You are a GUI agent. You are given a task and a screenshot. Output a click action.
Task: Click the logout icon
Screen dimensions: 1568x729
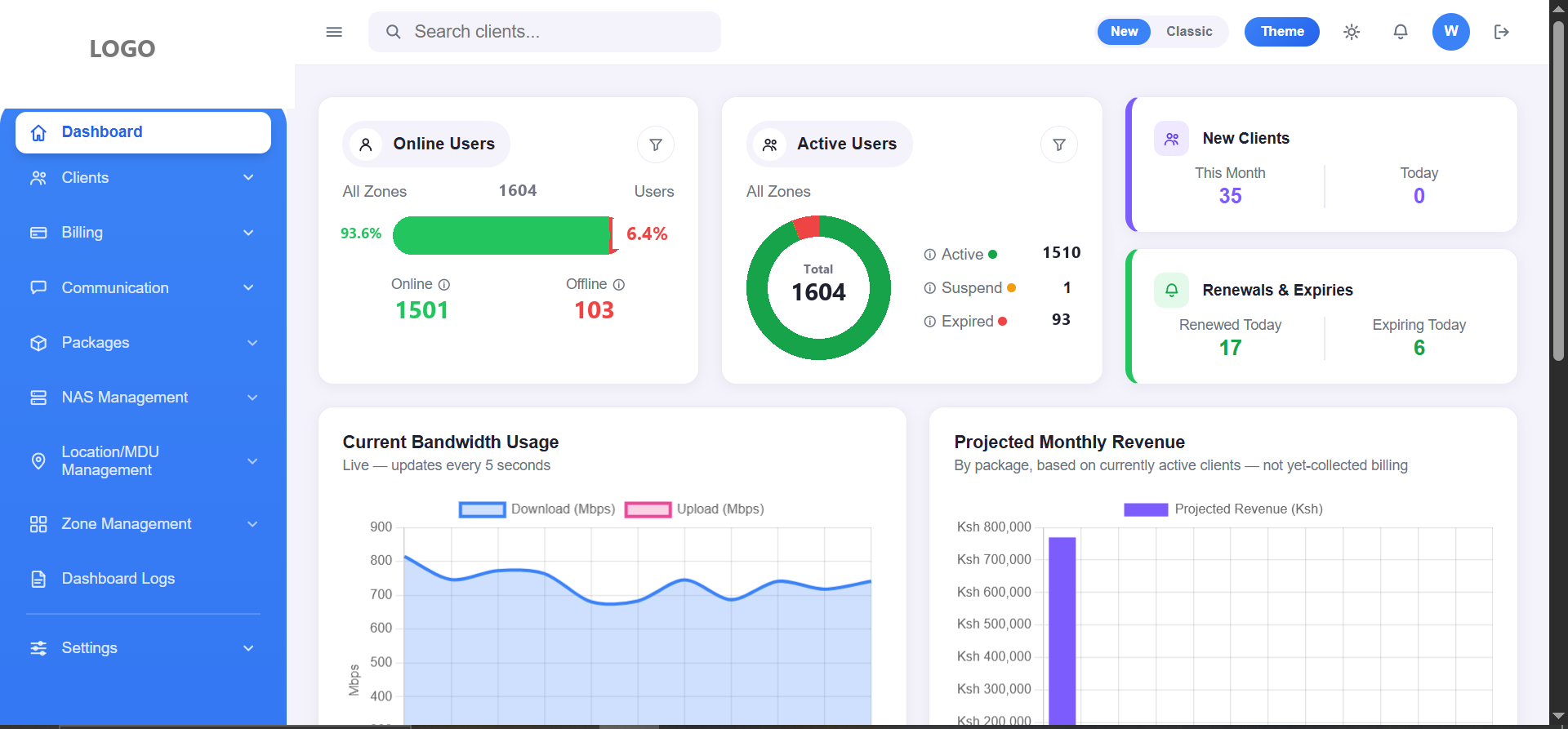point(1501,32)
